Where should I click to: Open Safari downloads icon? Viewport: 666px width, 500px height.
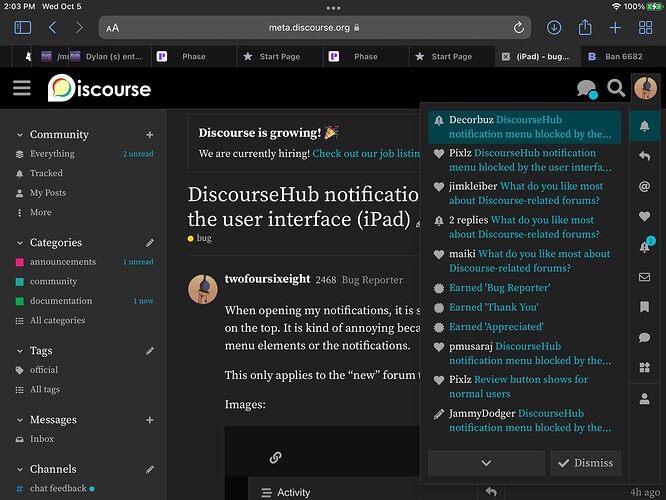tap(553, 28)
